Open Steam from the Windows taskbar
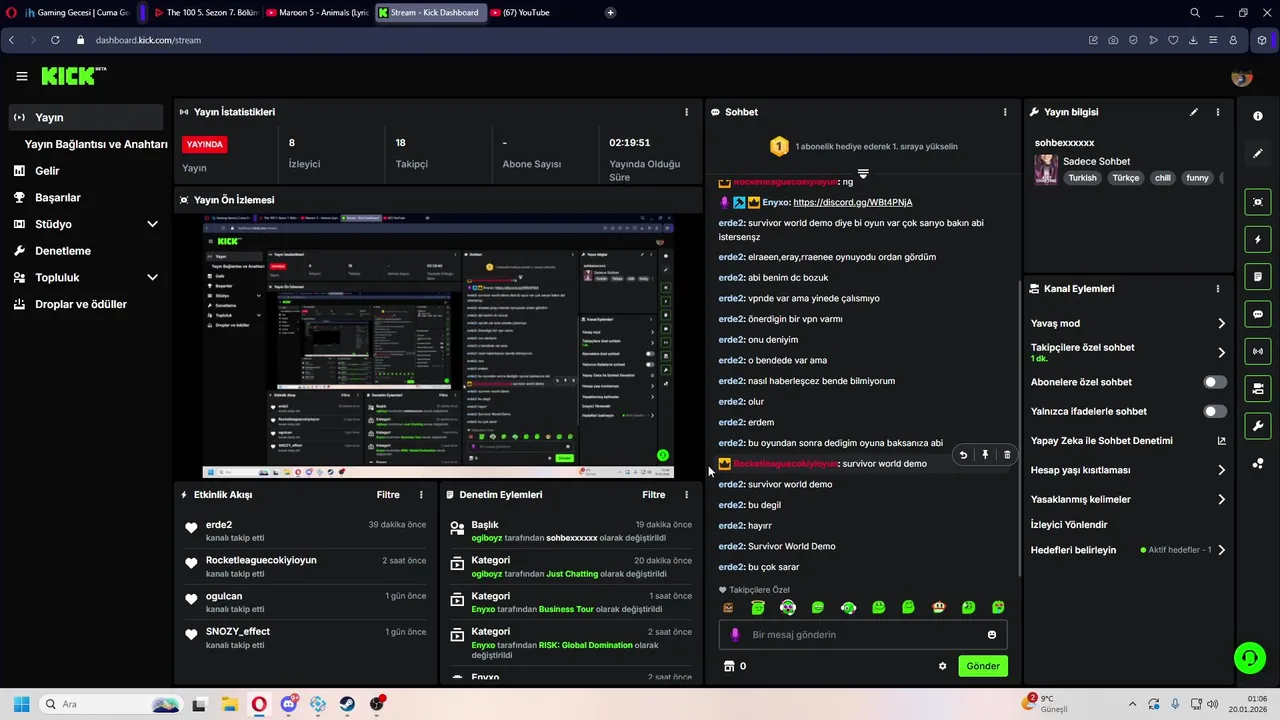Screen dimensions: 1280x720 click(x=347, y=704)
